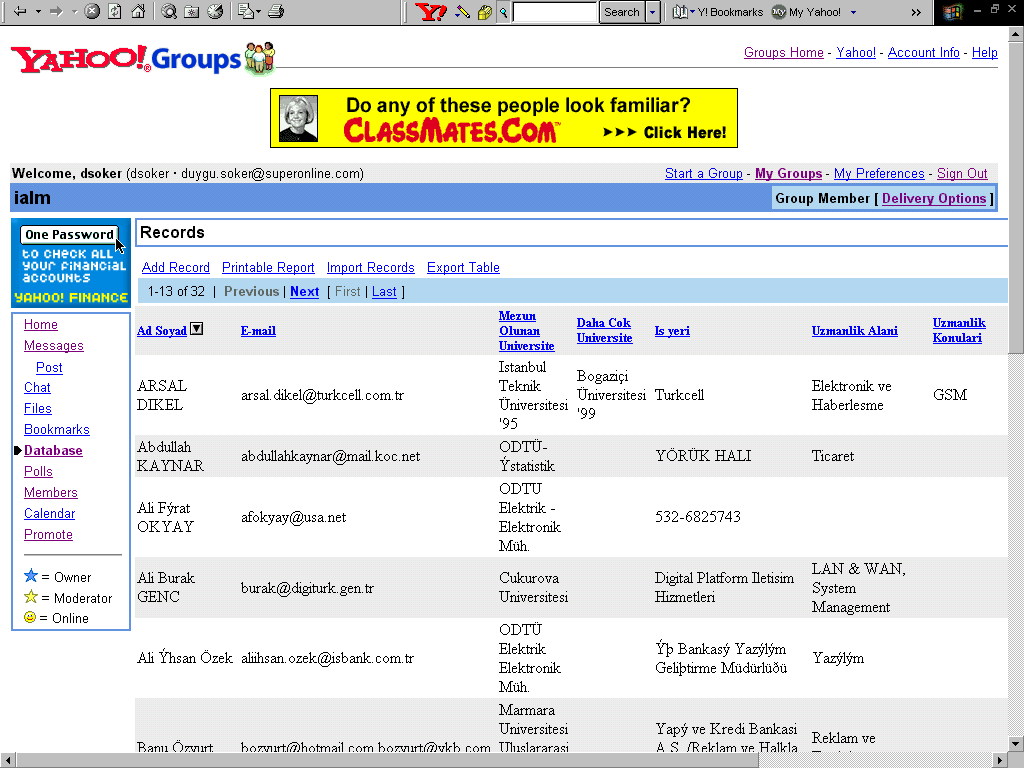Click the Y! Bookmarks book icon
This screenshot has width=1024, height=768.
[680, 12]
